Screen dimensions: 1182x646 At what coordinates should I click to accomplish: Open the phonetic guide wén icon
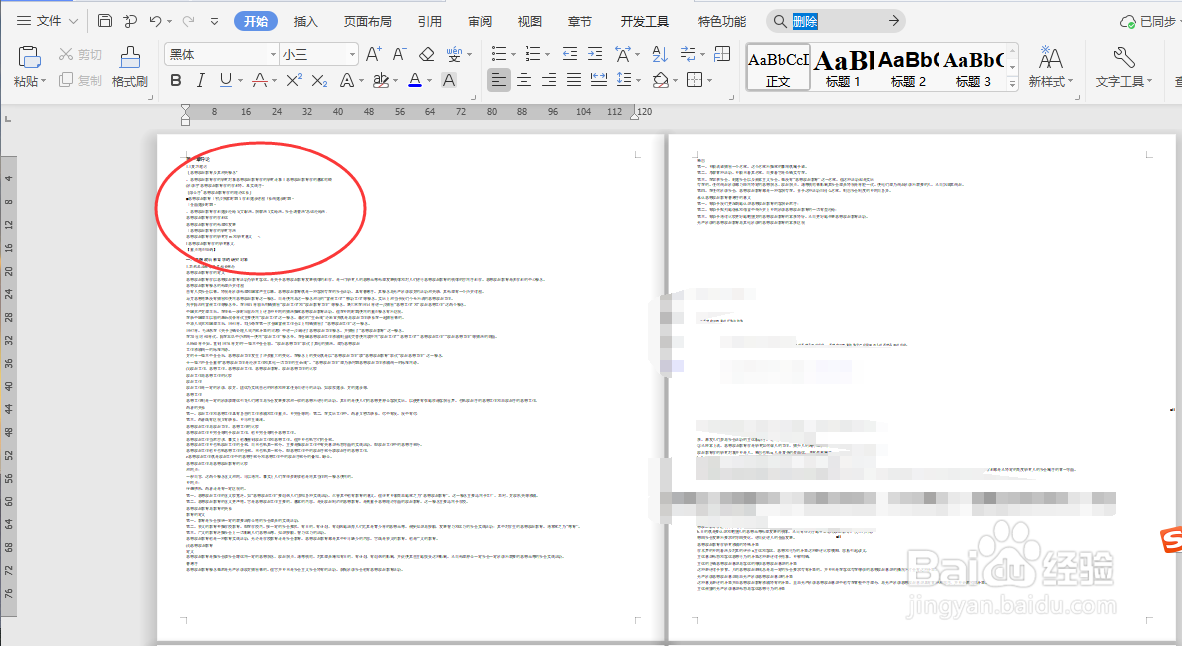click(x=454, y=54)
